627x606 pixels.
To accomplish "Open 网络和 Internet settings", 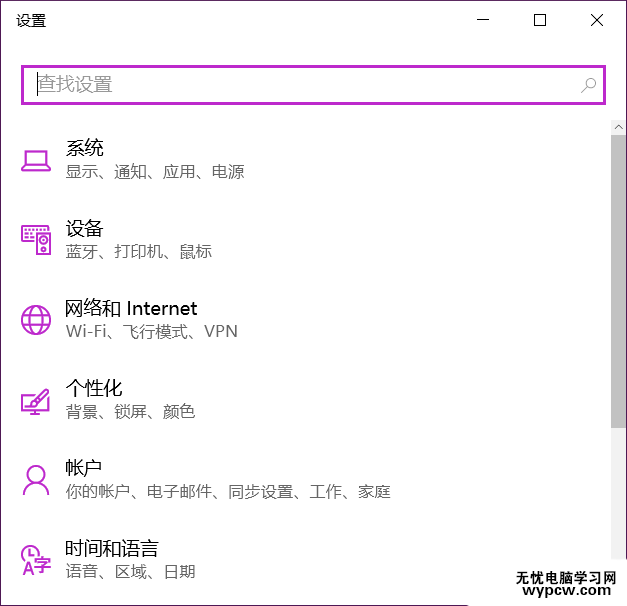I will (x=131, y=308).
